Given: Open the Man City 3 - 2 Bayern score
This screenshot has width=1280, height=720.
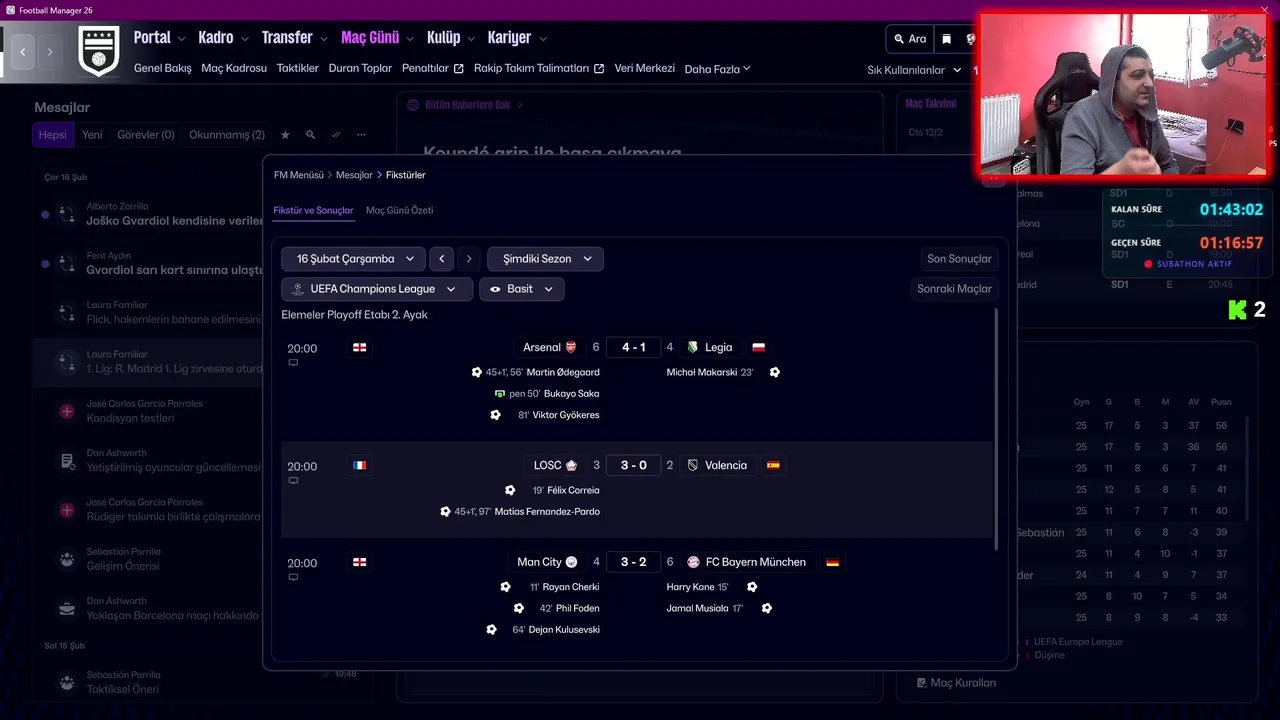Looking at the screenshot, I should tap(633, 562).
